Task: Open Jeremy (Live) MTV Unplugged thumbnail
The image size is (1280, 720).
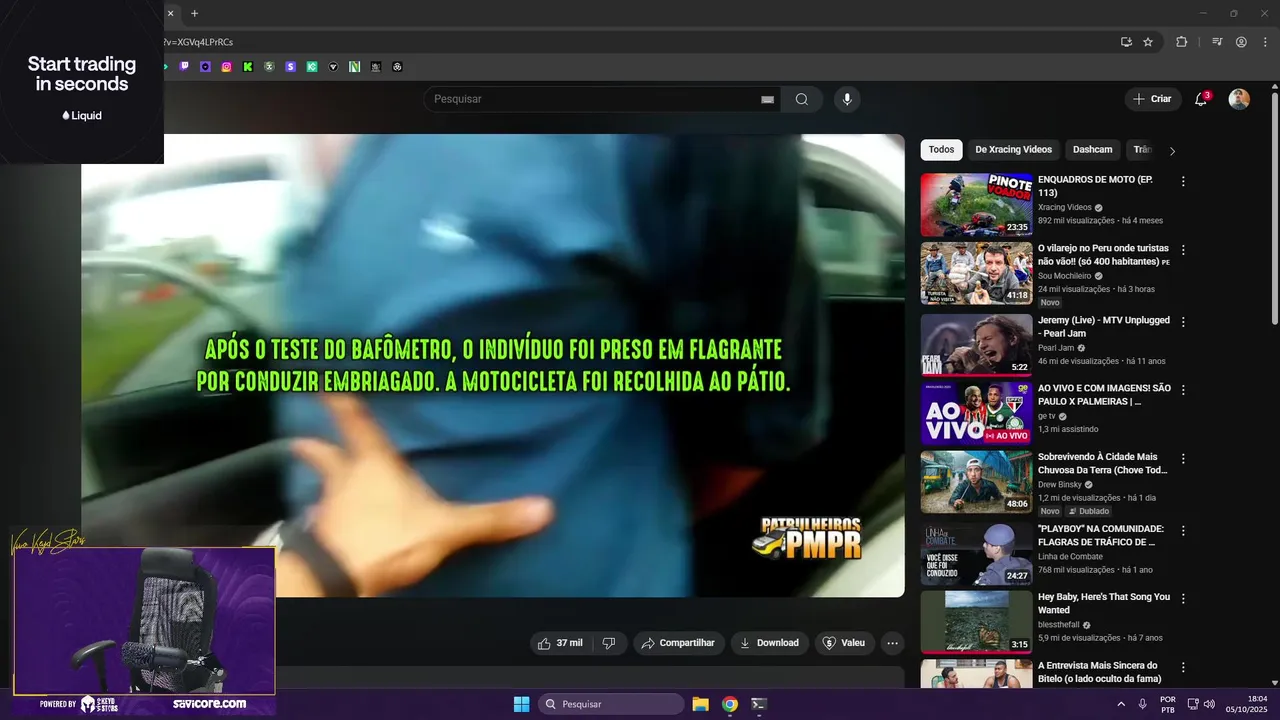Action: coord(976,345)
